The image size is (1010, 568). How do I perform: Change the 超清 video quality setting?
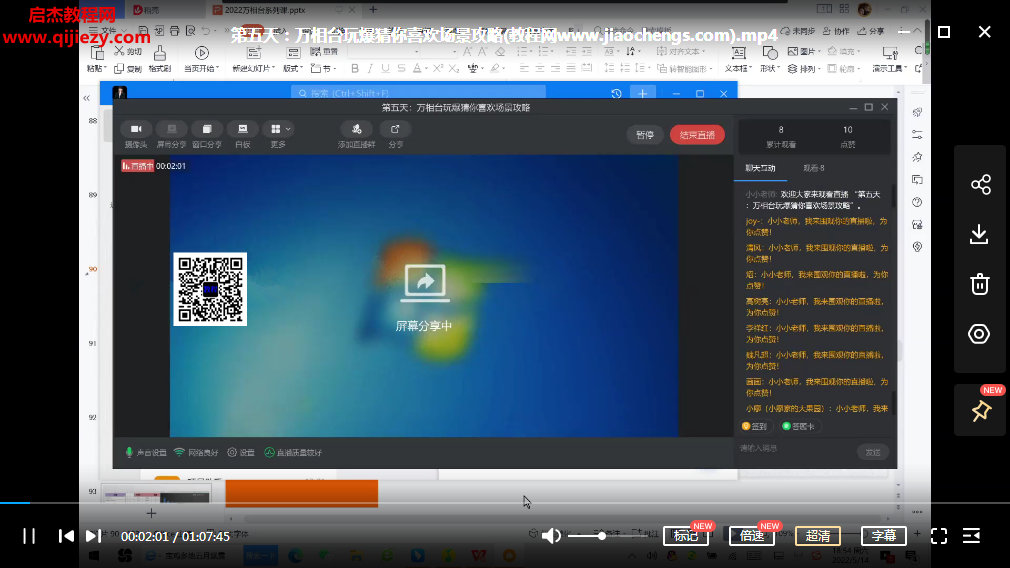tap(817, 536)
